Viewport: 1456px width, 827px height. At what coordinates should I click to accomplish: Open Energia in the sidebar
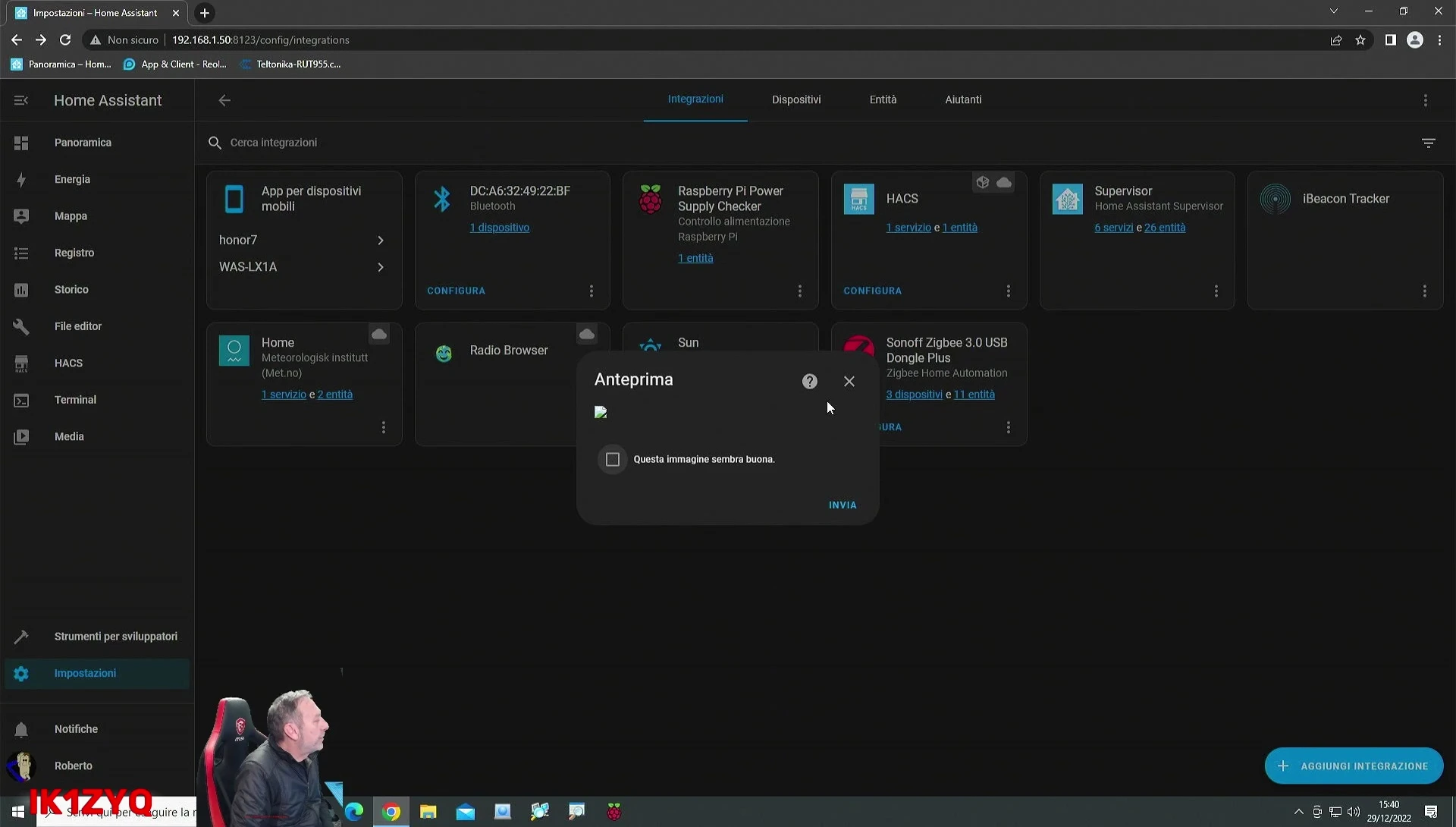tap(97, 179)
